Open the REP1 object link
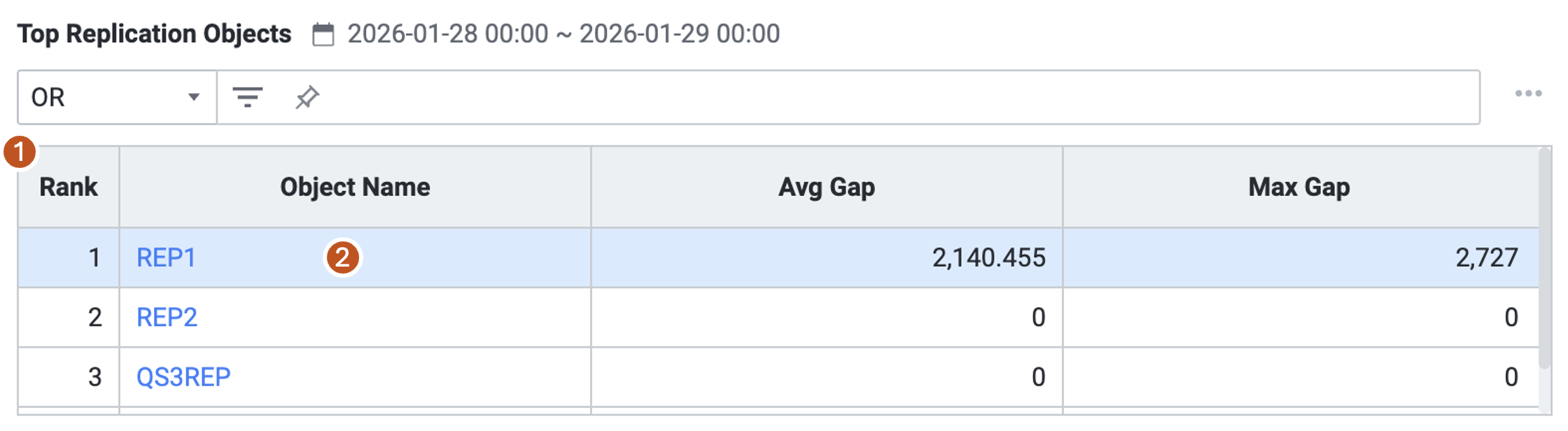 pyautogui.click(x=166, y=258)
